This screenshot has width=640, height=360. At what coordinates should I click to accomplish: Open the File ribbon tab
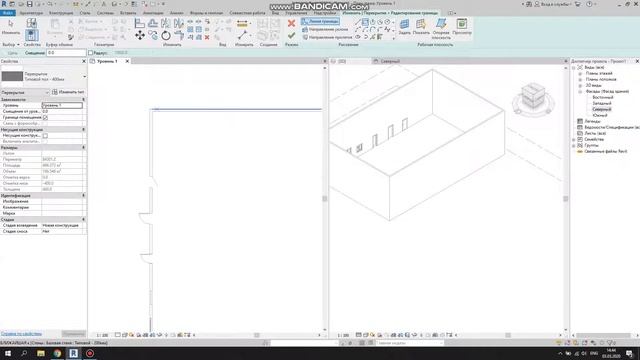(x=7, y=13)
